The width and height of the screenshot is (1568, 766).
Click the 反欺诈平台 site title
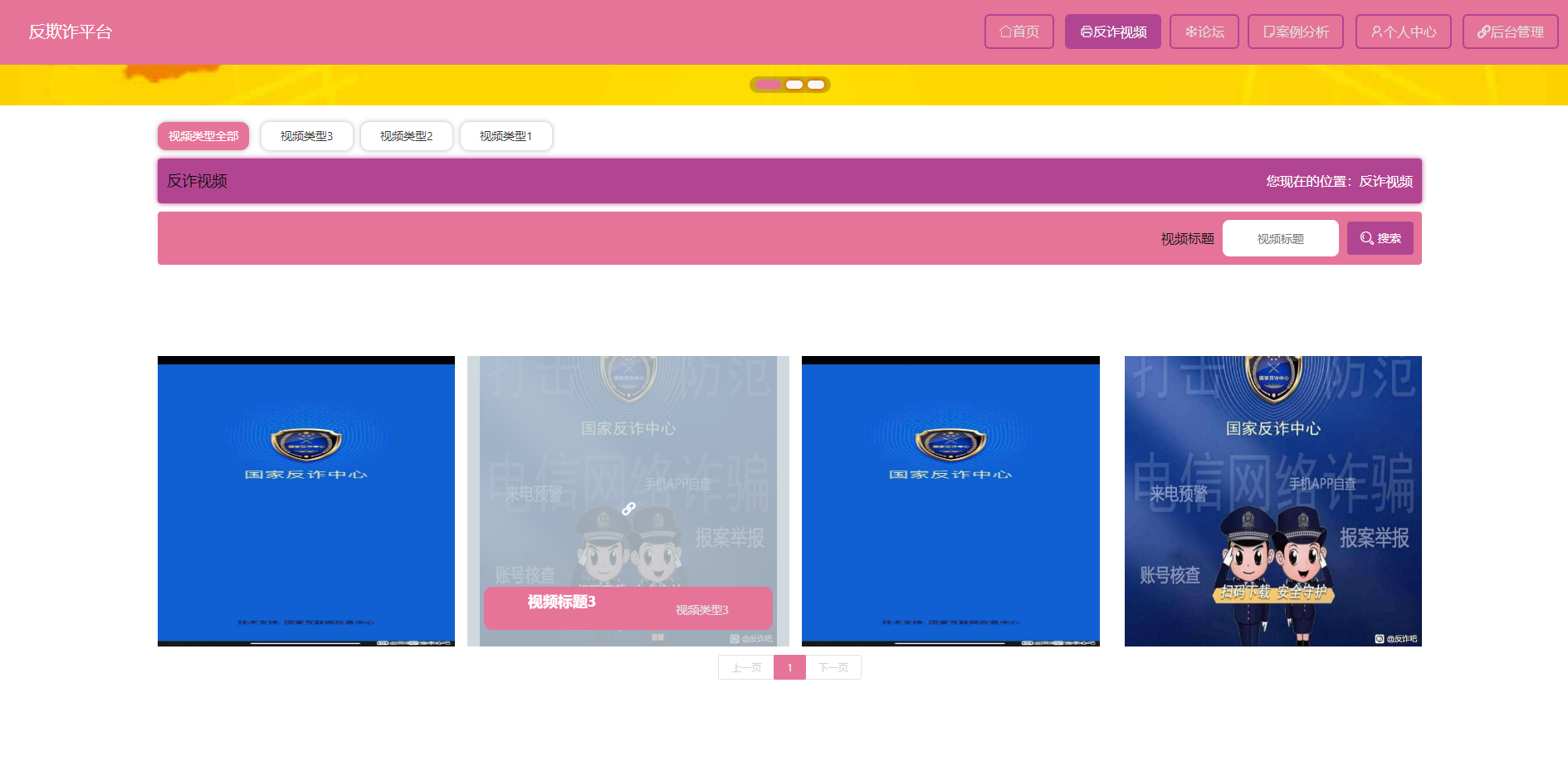click(71, 32)
